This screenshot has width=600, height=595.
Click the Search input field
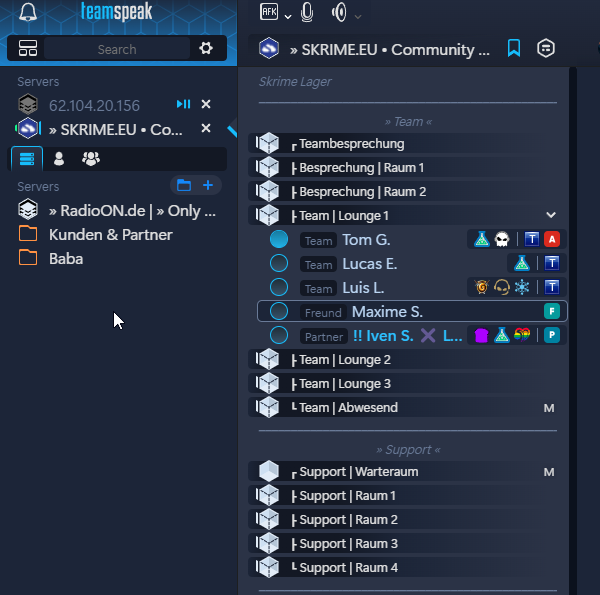pyautogui.click(x=116, y=49)
